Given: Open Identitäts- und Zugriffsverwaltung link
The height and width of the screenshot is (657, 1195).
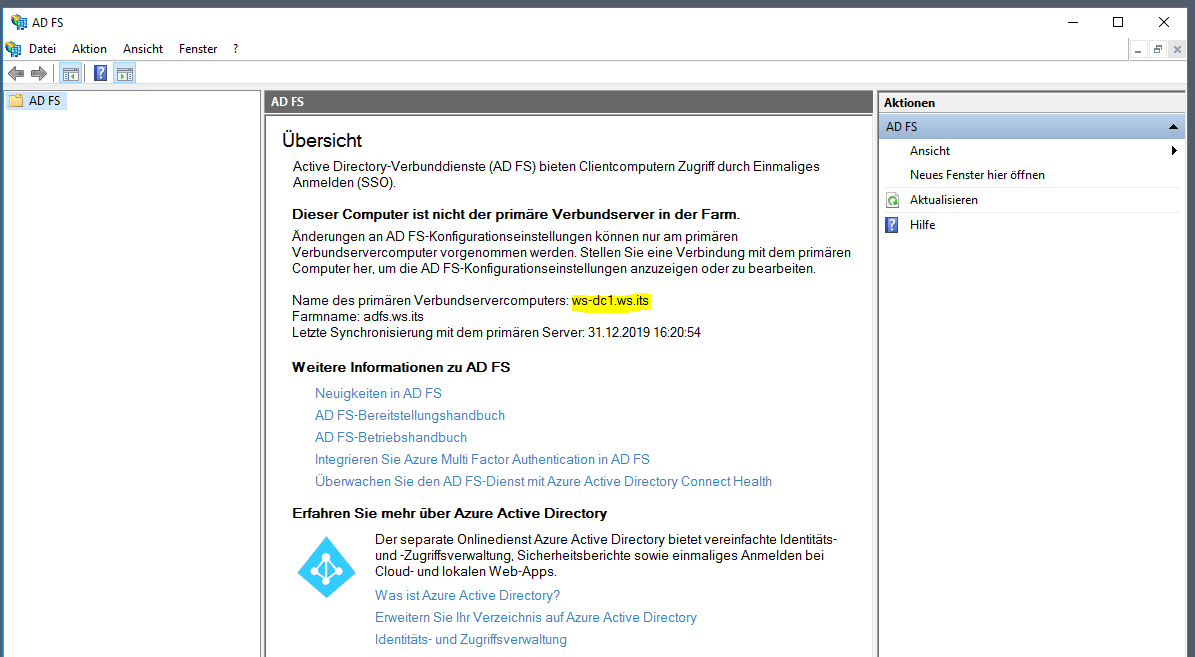Looking at the screenshot, I should coord(471,639).
